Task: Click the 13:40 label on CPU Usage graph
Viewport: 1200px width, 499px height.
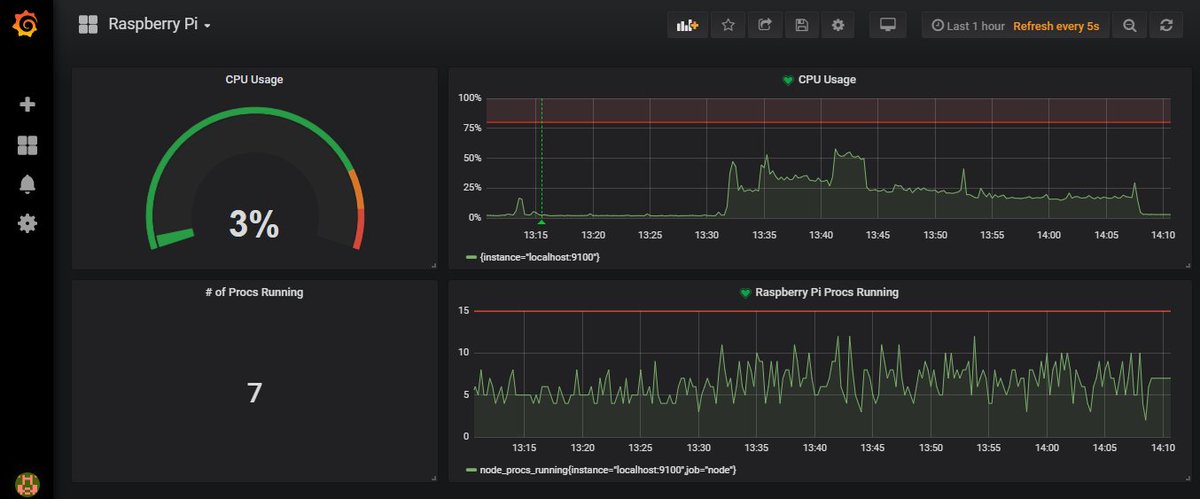Action: [x=822, y=235]
